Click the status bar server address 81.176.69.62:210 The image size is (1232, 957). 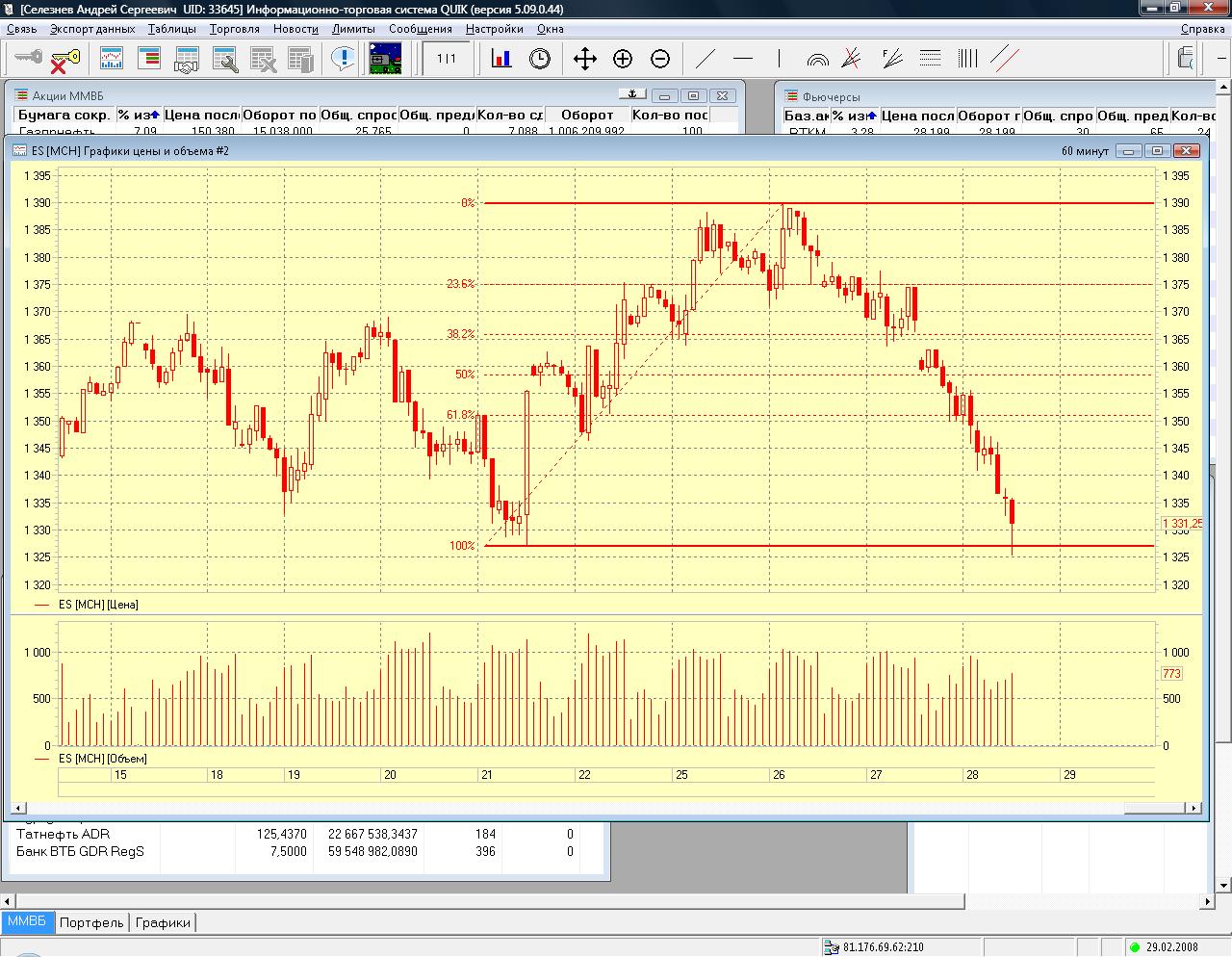point(883,947)
